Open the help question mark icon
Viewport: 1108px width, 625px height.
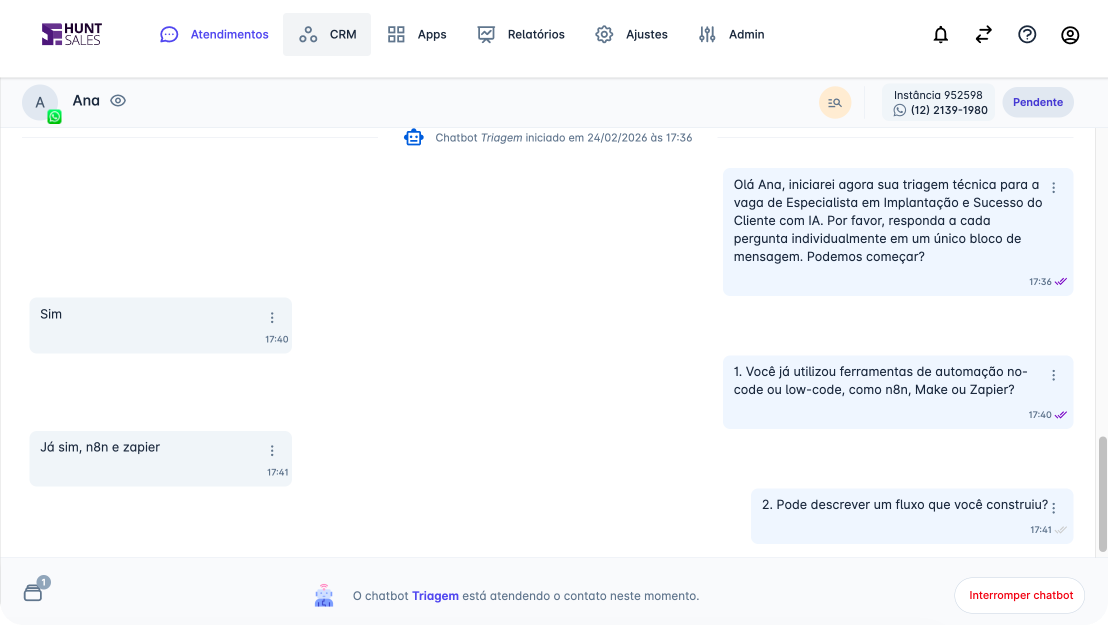[1027, 34]
